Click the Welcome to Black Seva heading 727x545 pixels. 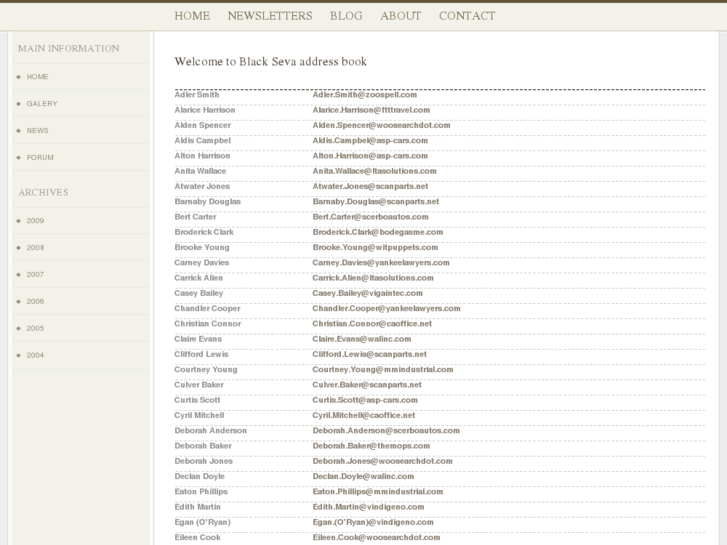(x=270, y=62)
